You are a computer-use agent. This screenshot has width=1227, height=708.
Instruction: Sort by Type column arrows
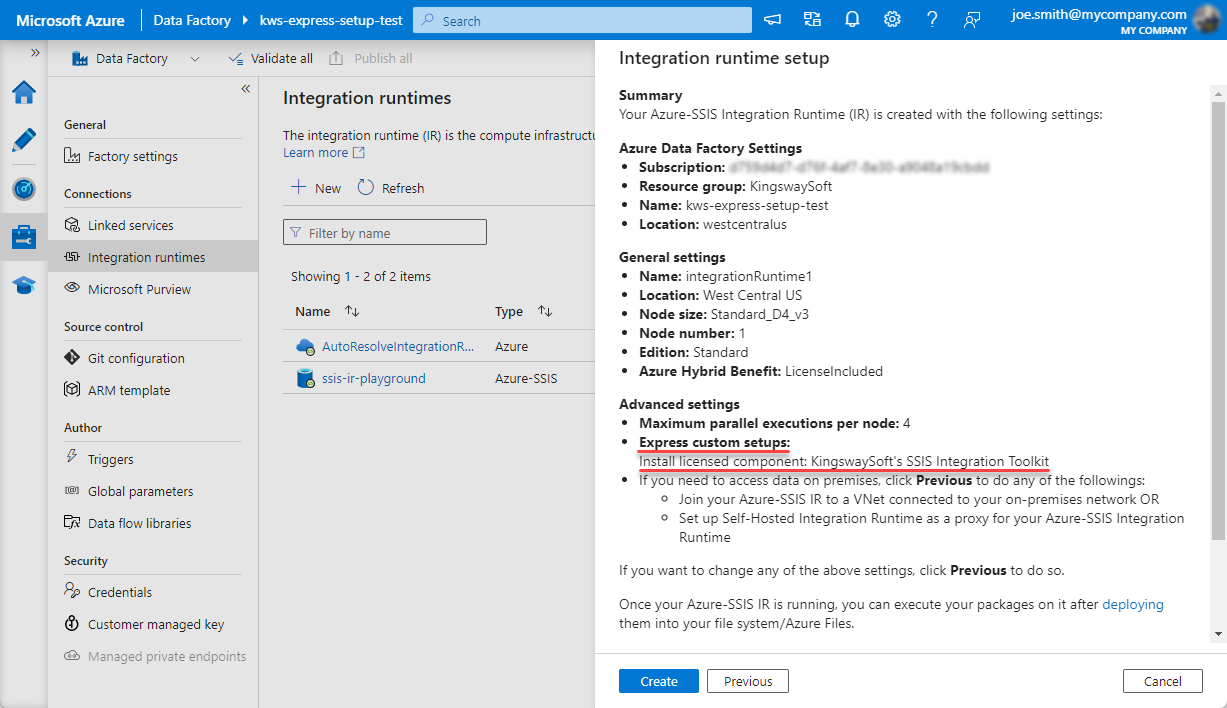point(545,311)
